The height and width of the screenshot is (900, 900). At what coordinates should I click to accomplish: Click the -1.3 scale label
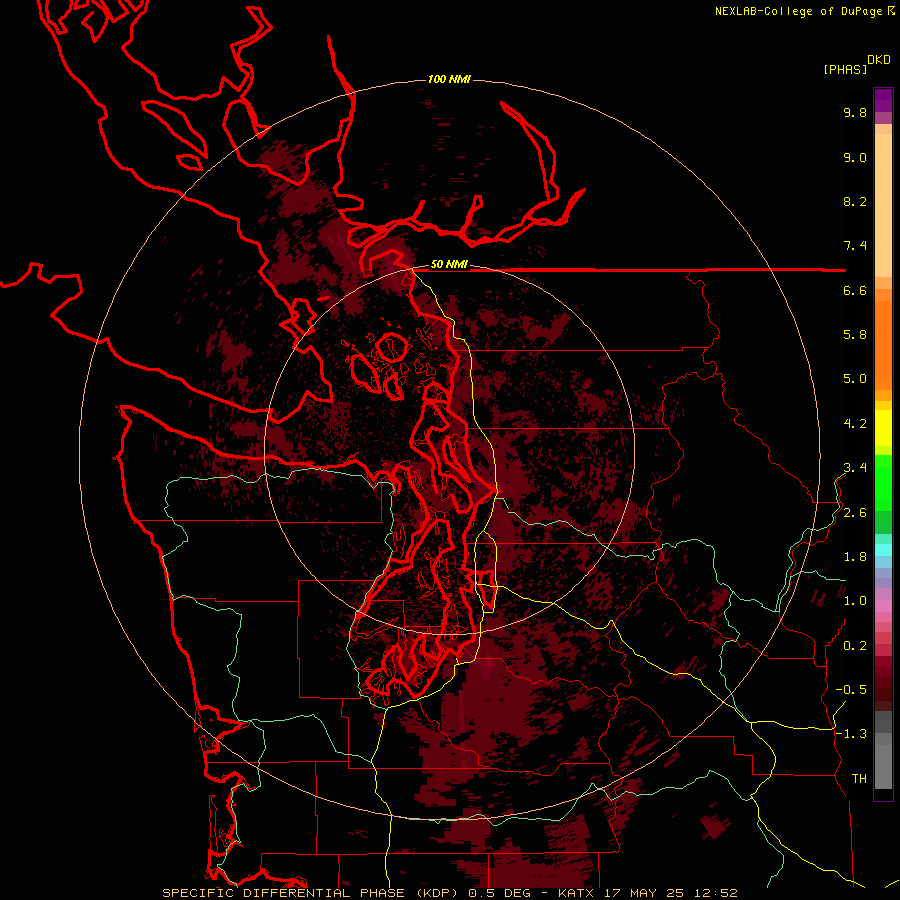851,734
